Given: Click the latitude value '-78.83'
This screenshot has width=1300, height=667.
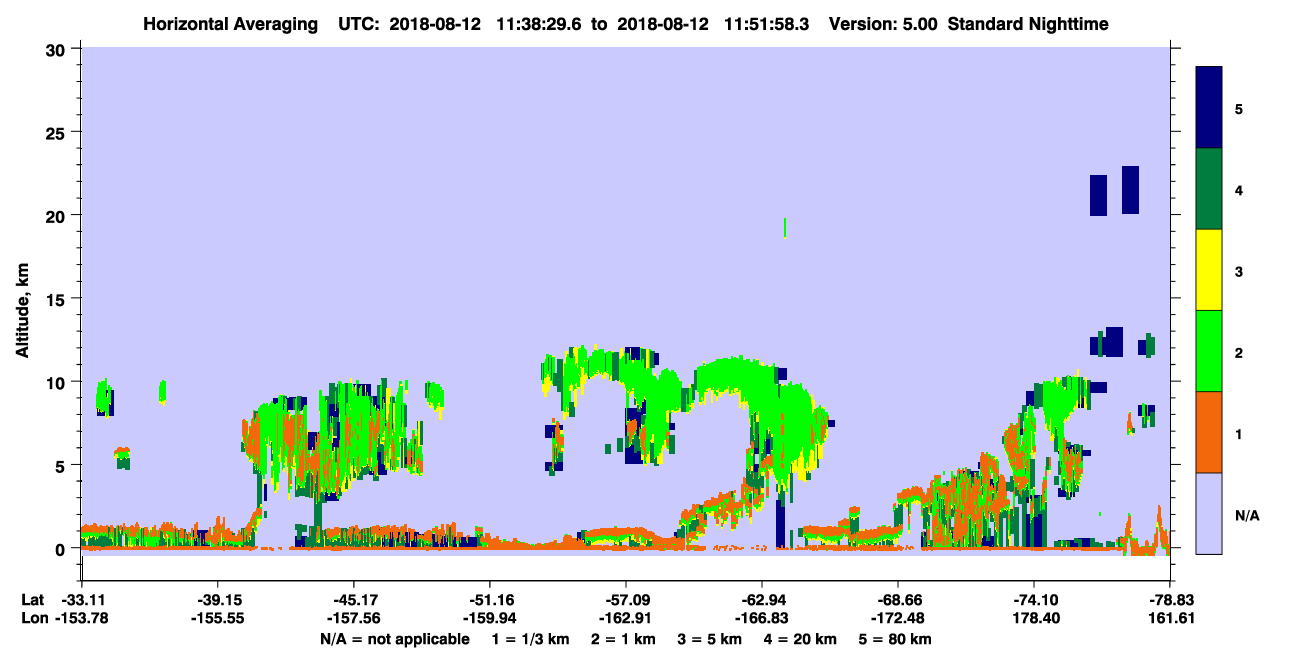Looking at the screenshot, I should pos(1170,600).
